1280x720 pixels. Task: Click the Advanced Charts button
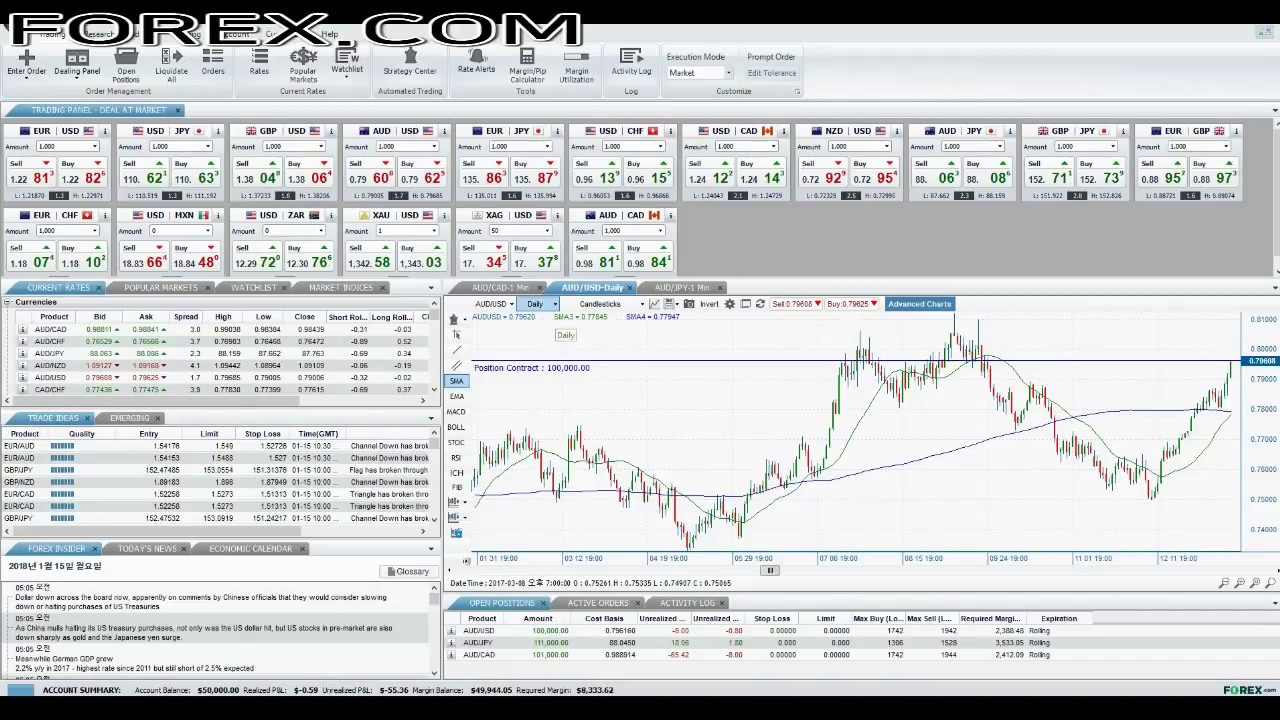click(x=919, y=304)
